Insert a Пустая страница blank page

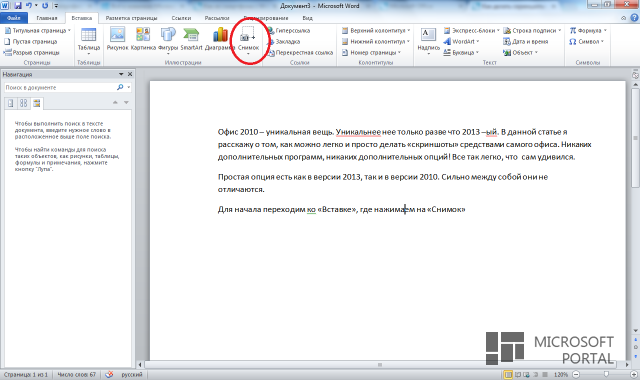pyautogui.click(x=31, y=42)
